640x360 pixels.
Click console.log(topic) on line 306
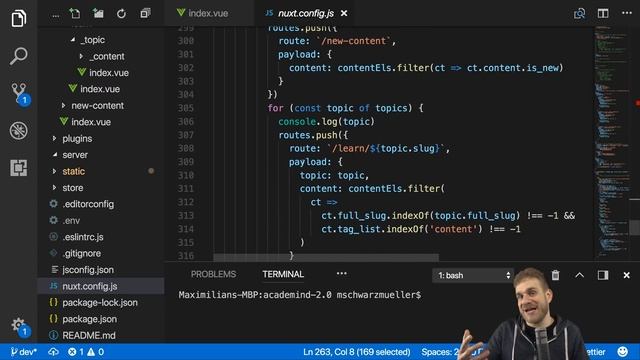pyautogui.click(x=326, y=122)
